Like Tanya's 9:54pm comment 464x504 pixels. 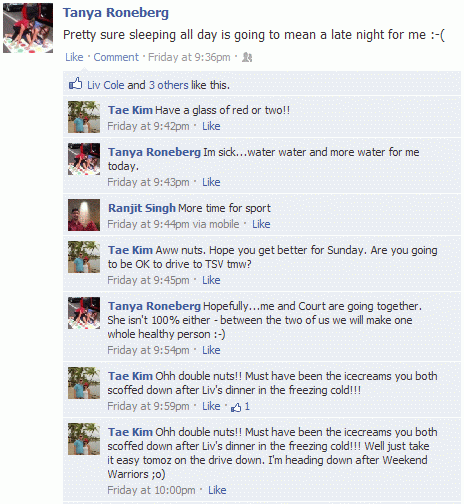(211, 350)
